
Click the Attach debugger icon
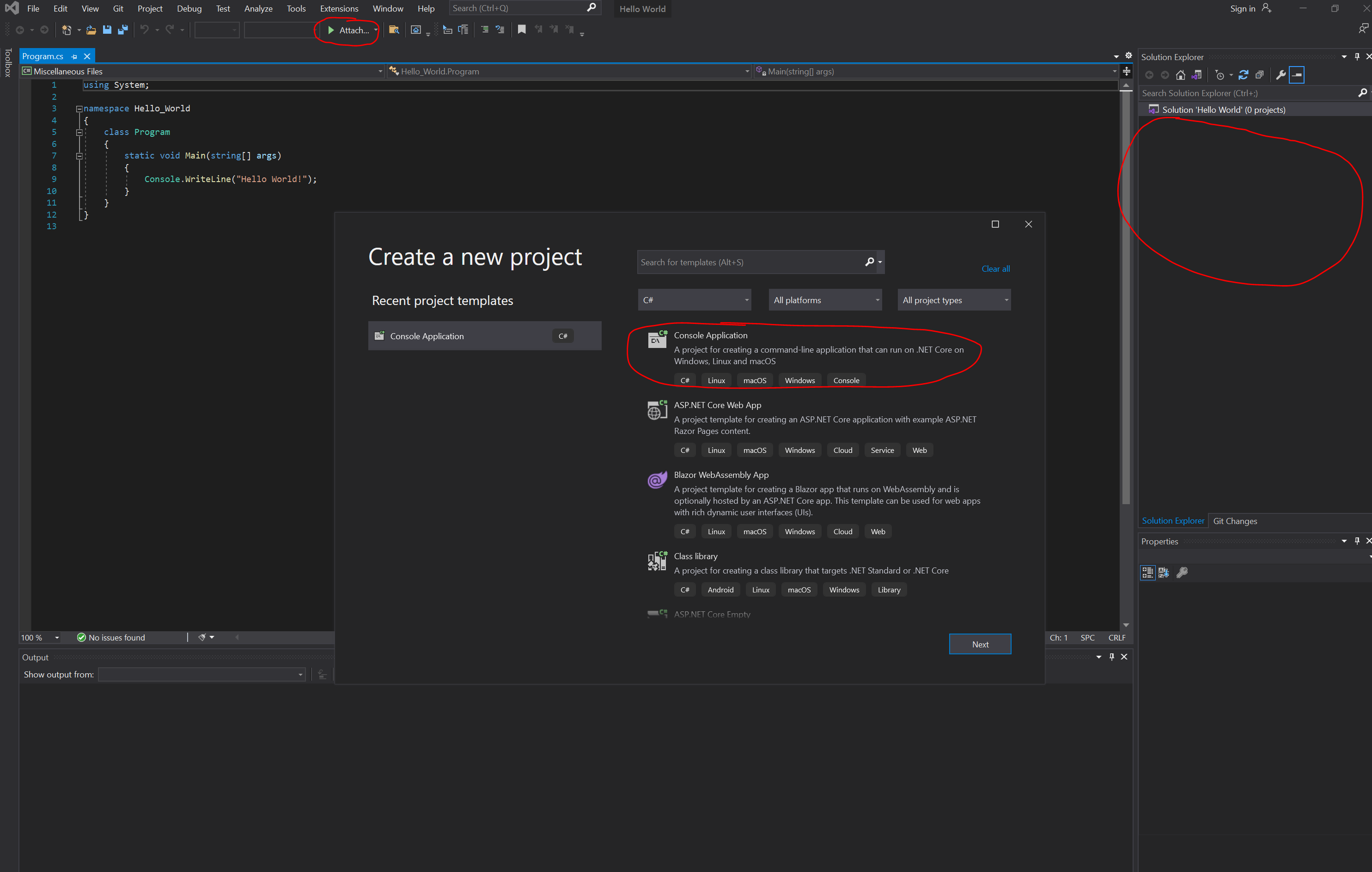[347, 29]
